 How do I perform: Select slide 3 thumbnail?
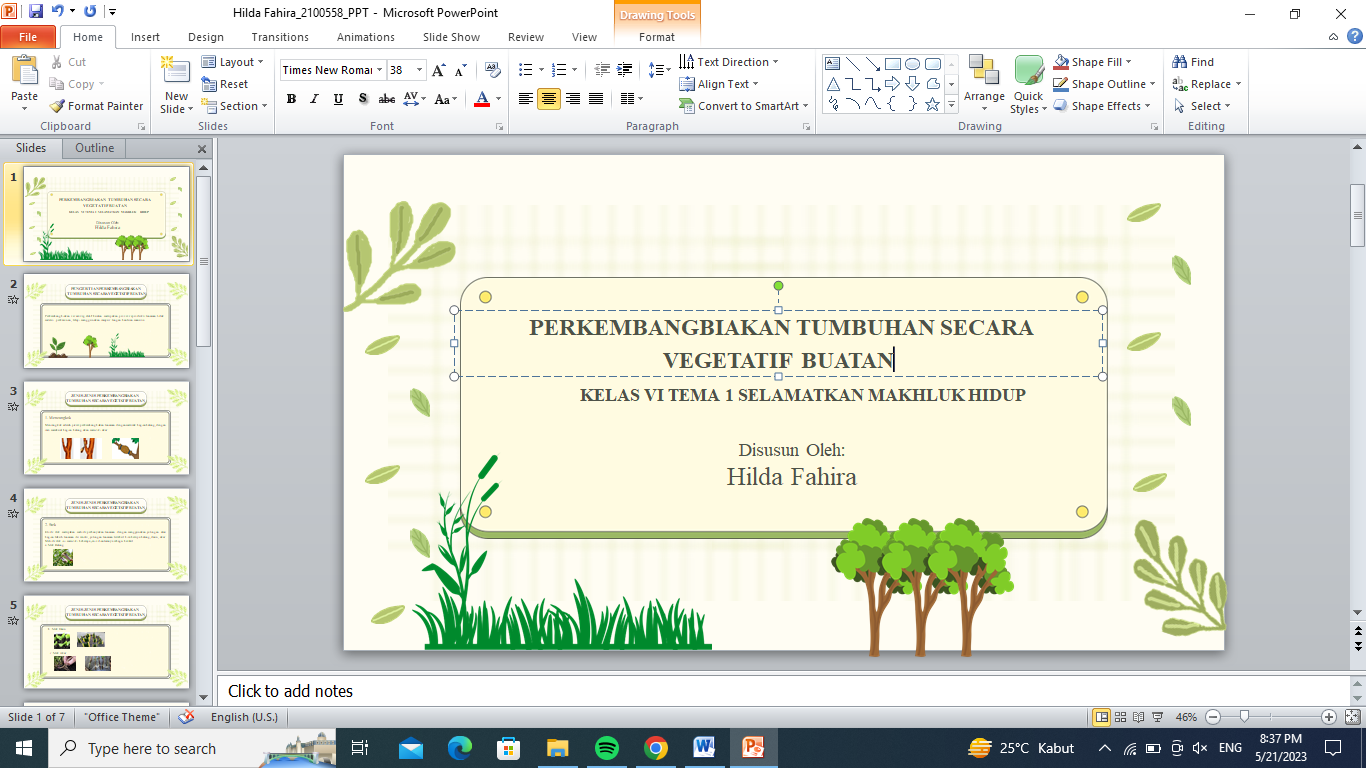(x=106, y=428)
